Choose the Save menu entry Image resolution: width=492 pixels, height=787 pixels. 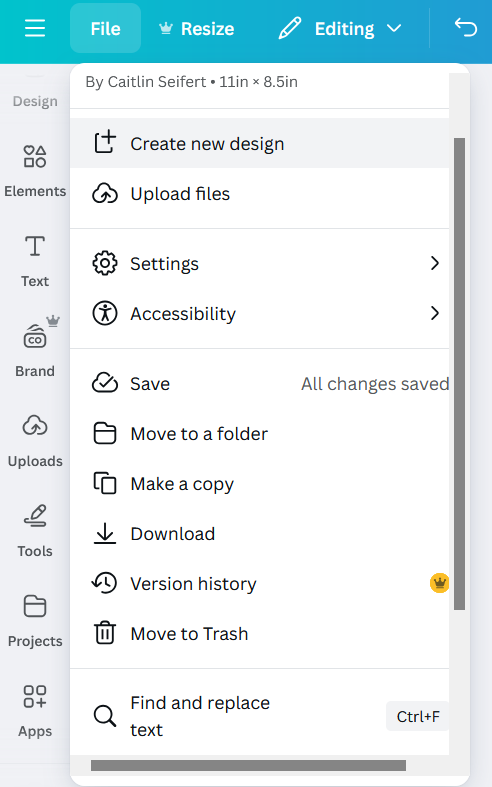(x=260, y=384)
